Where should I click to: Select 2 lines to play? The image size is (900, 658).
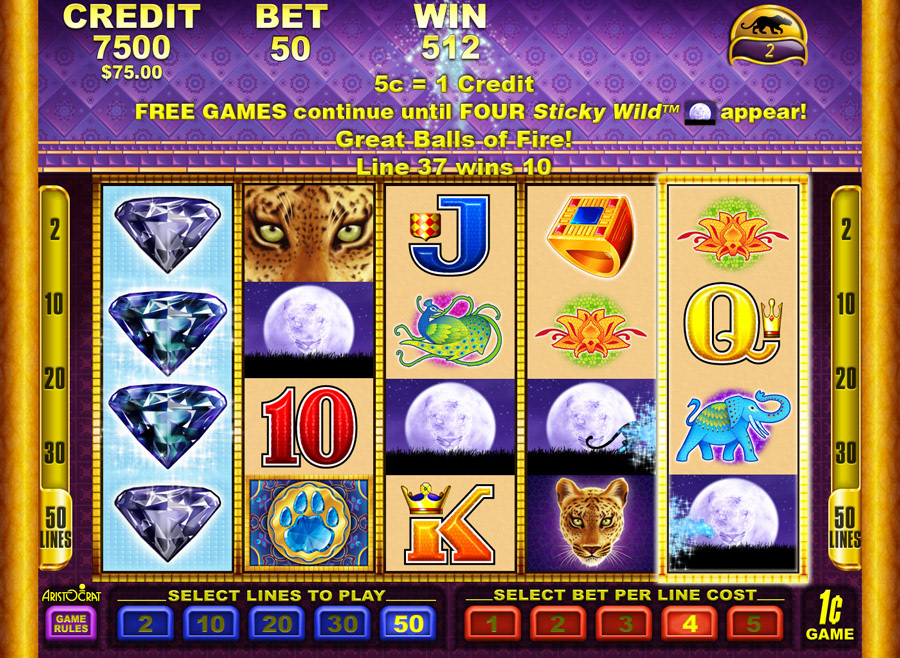tap(145, 624)
